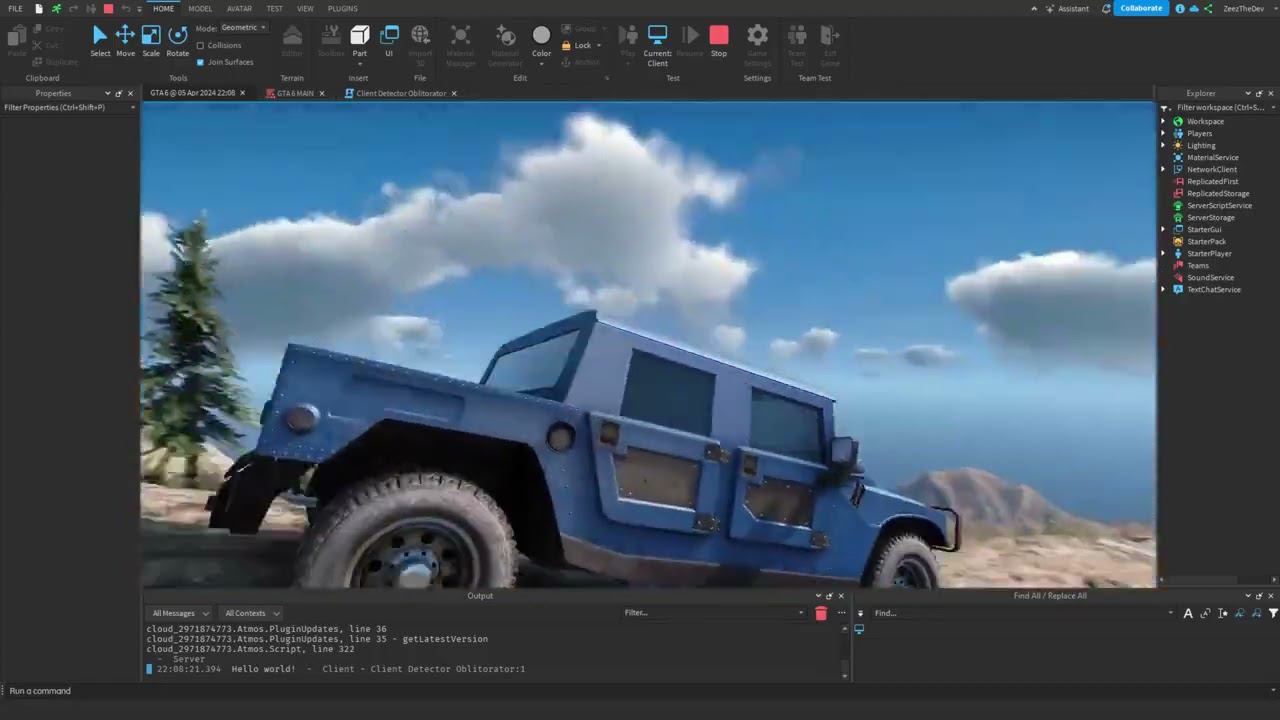Viewport: 1280px width, 720px height.
Task: Select ServerScriptService in Explorer
Action: [x=1219, y=205]
